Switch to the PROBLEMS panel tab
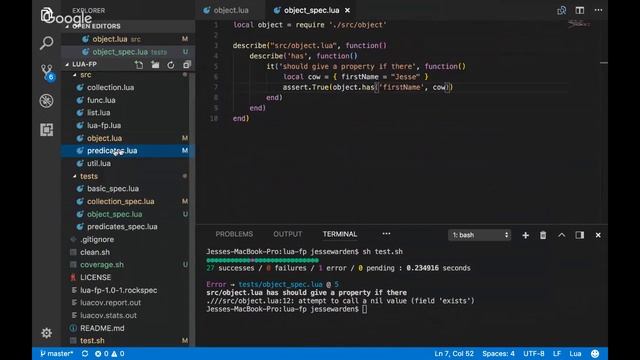 (234, 234)
